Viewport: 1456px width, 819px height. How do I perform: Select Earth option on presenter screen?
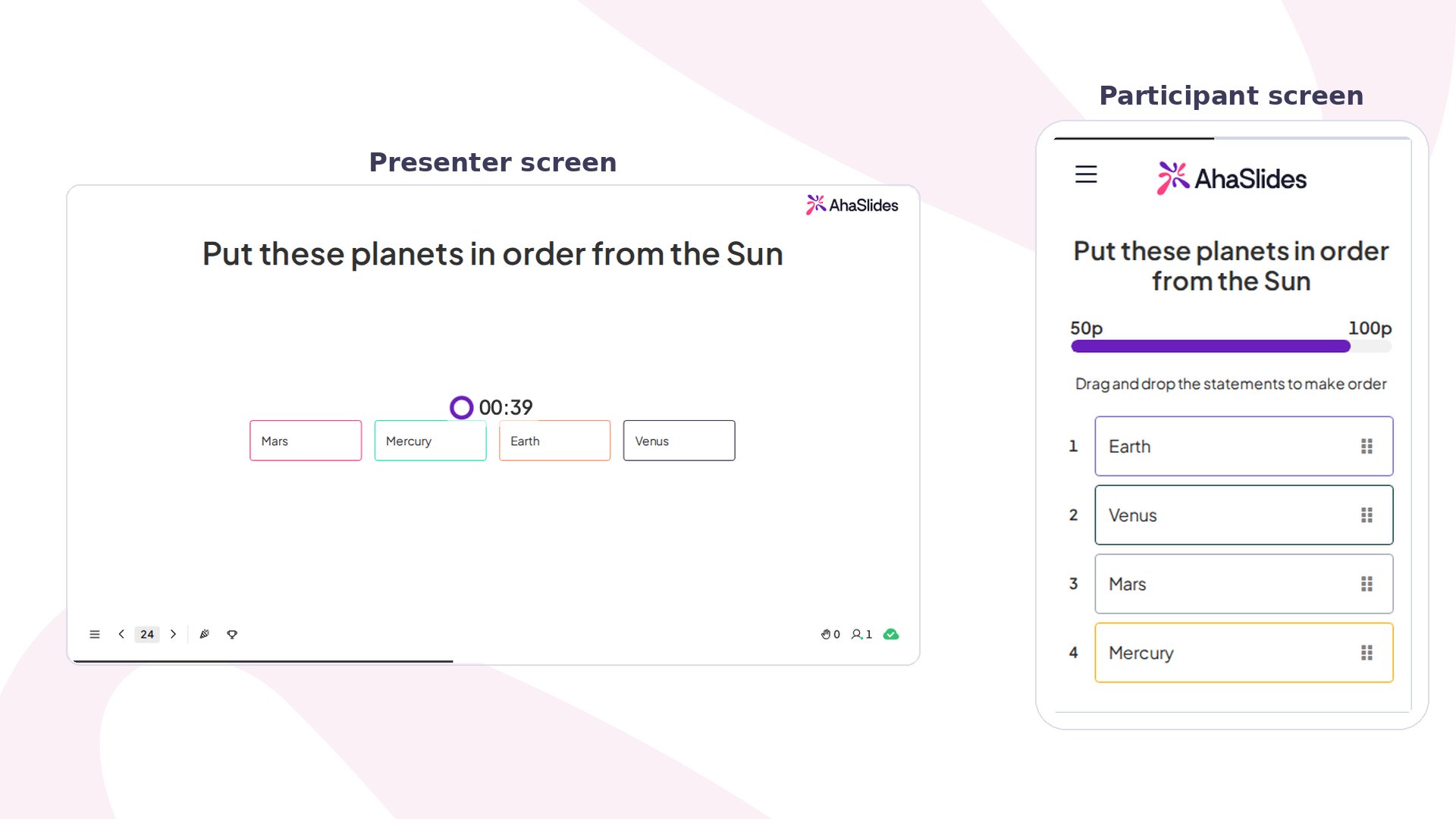pyautogui.click(x=554, y=441)
